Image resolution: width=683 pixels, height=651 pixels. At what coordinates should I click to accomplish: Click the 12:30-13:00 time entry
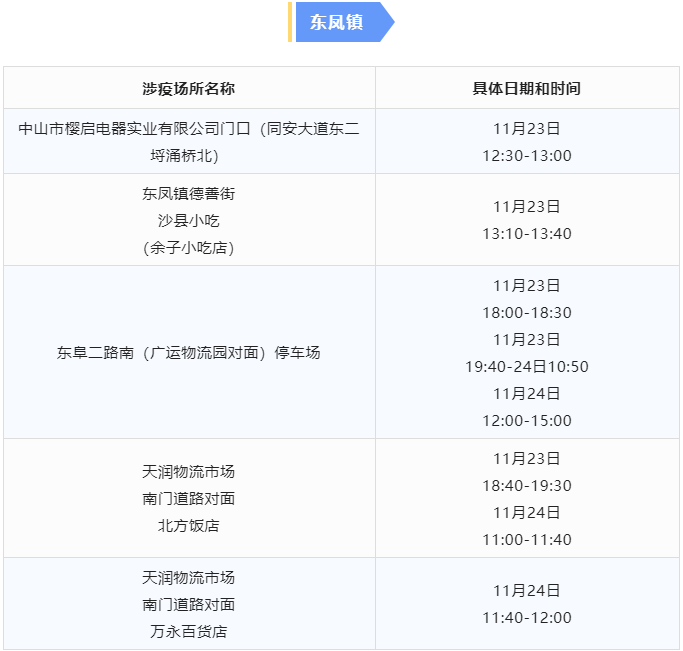tap(527, 155)
